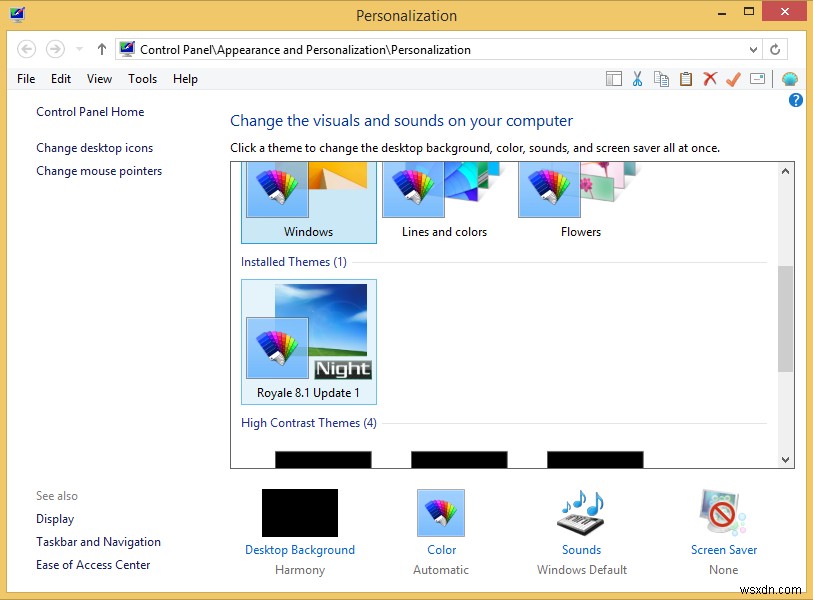Click the email envelope toolbar icon

coord(757,78)
